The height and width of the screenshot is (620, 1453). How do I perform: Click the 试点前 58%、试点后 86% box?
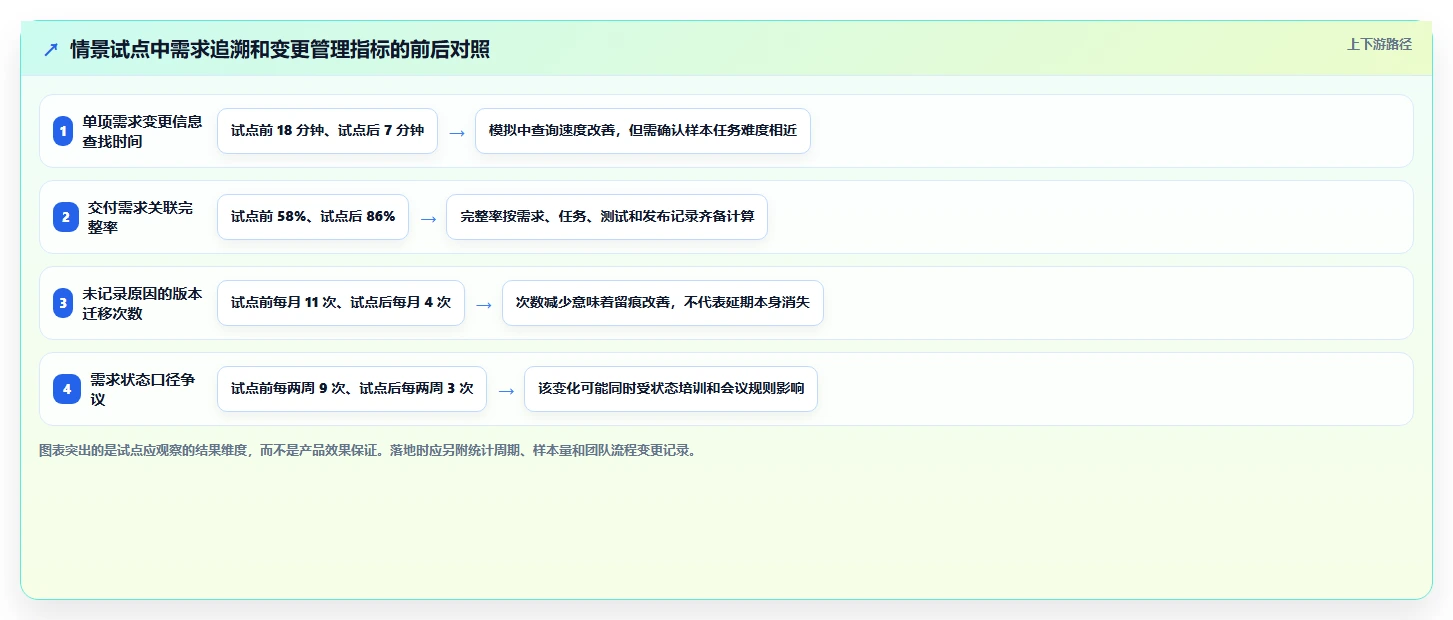313,217
